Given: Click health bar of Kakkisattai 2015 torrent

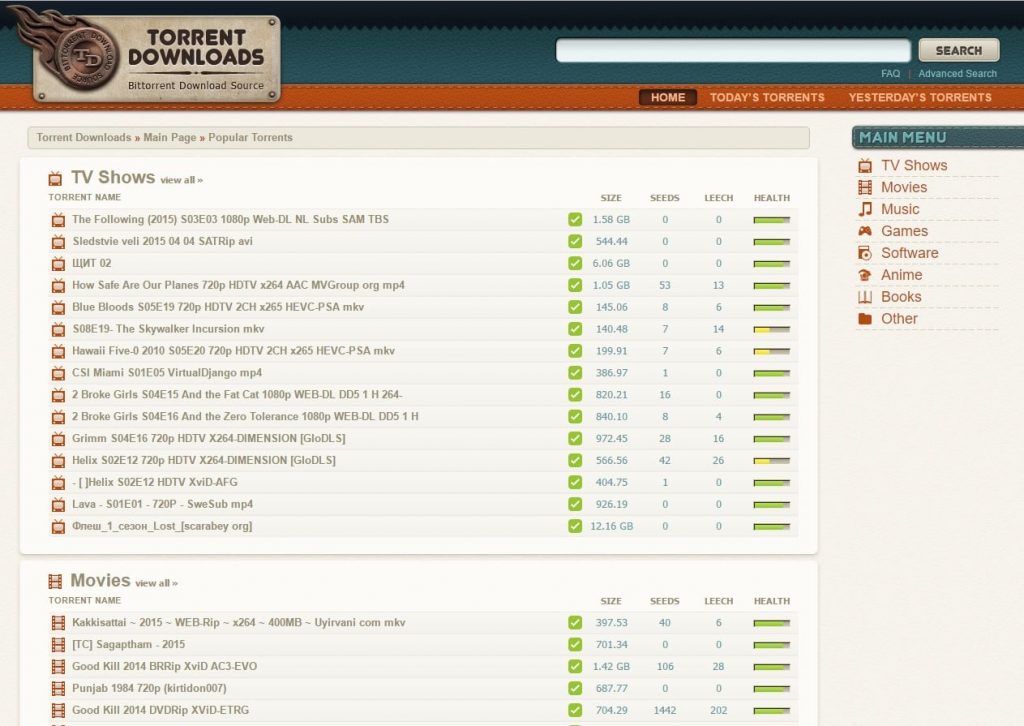Looking at the screenshot, I should pos(771,623).
